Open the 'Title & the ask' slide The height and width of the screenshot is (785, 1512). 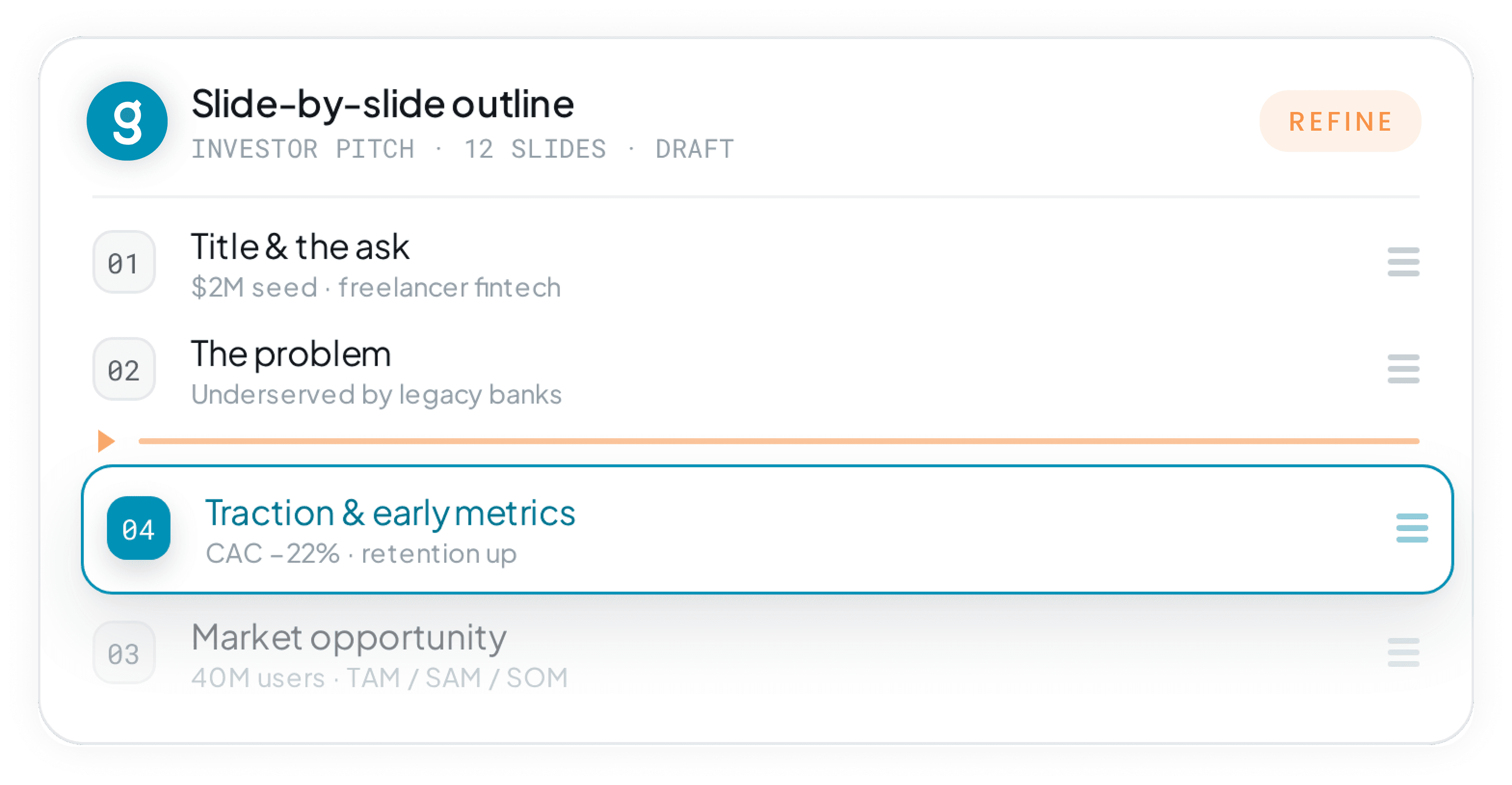point(300,247)
